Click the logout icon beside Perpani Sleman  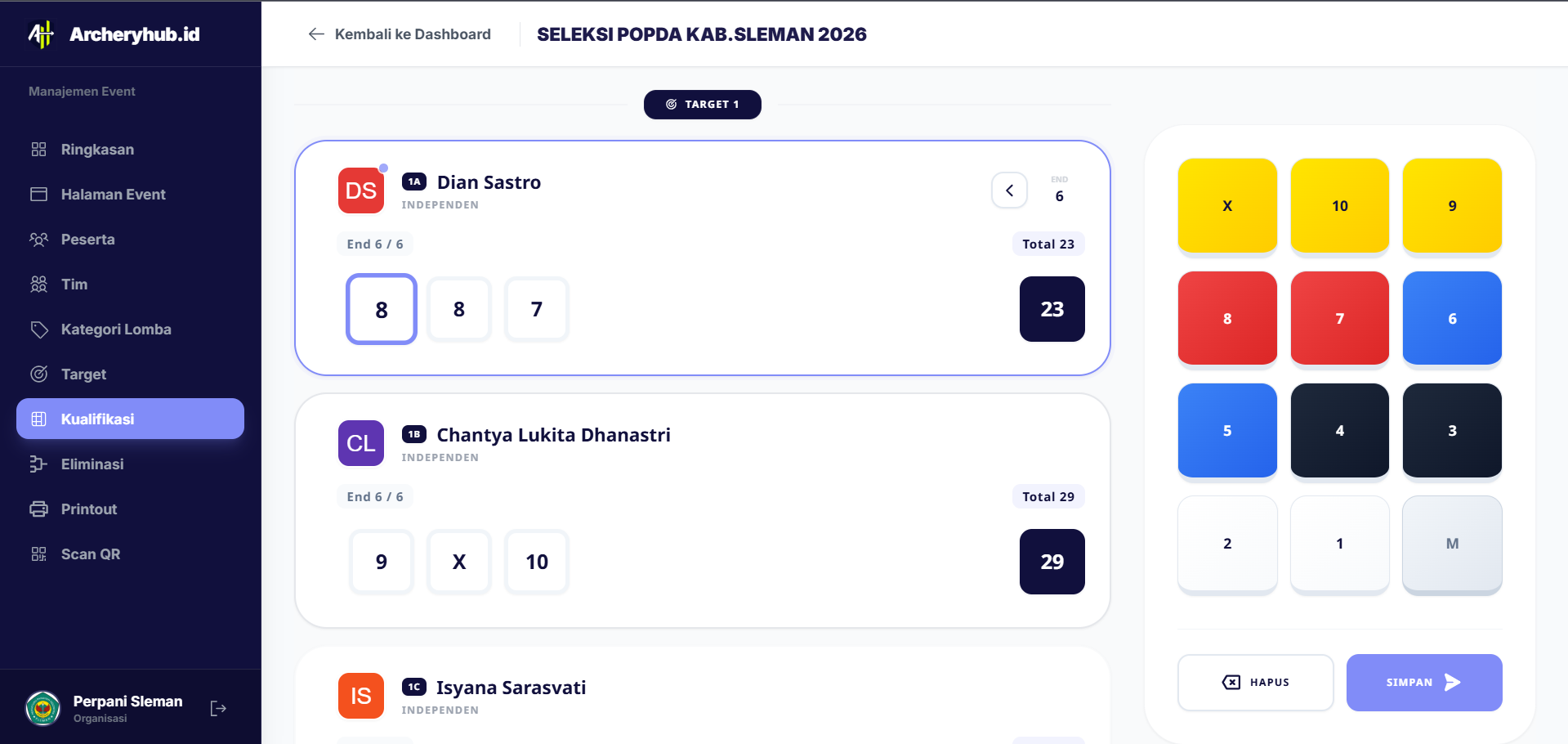(217, 707)
